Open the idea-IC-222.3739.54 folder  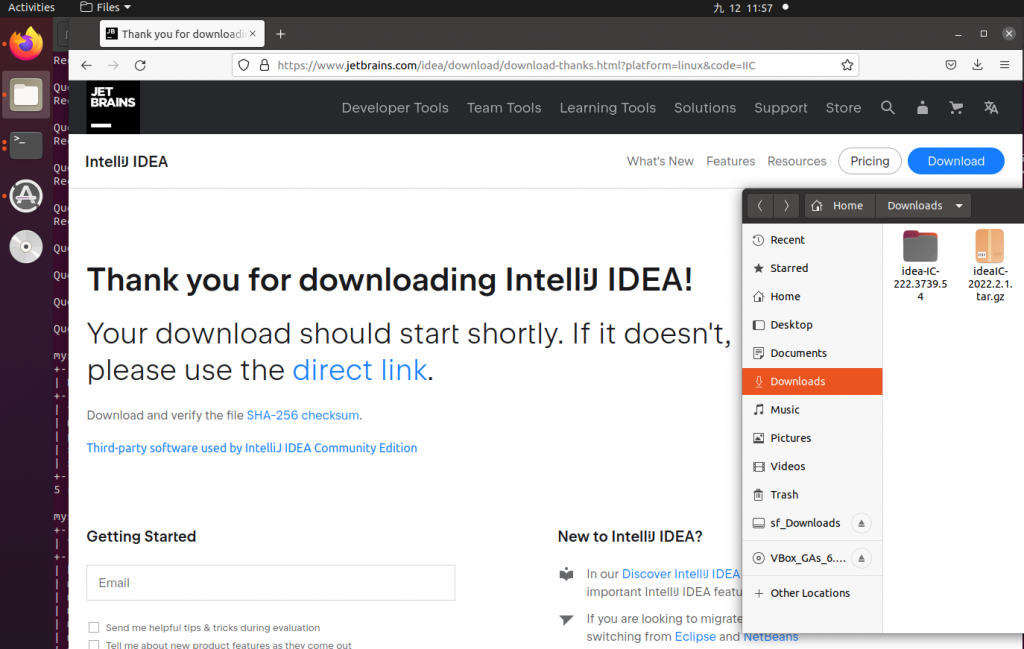(920, 264)
